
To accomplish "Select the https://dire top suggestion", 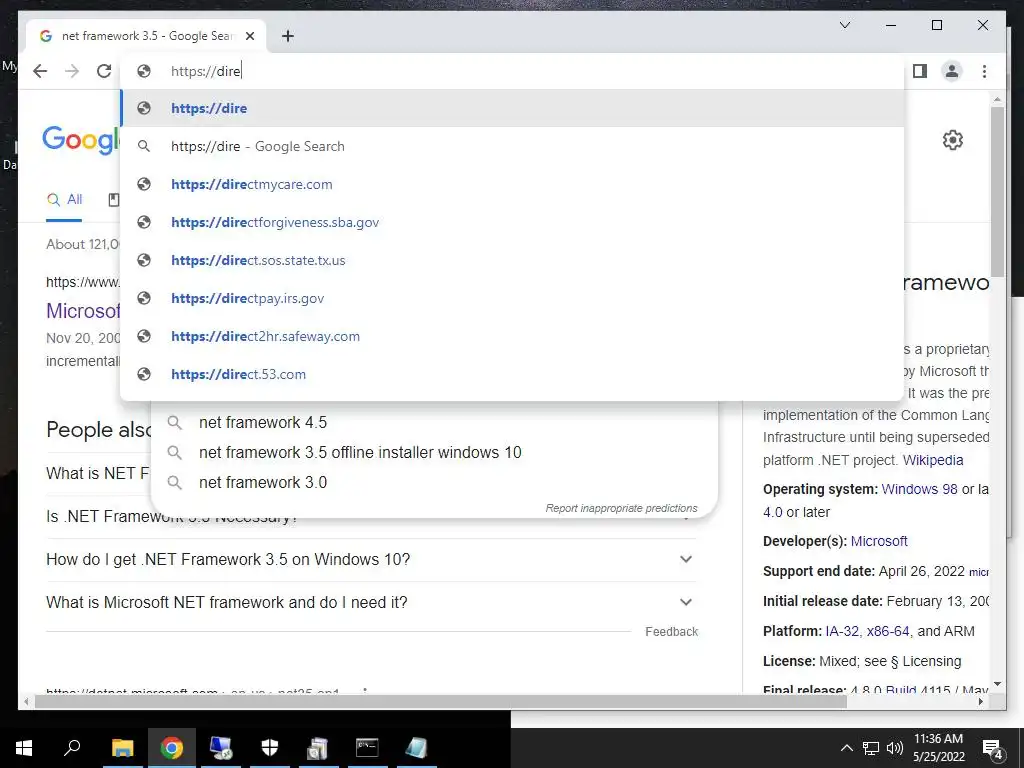I will point(513,108).
